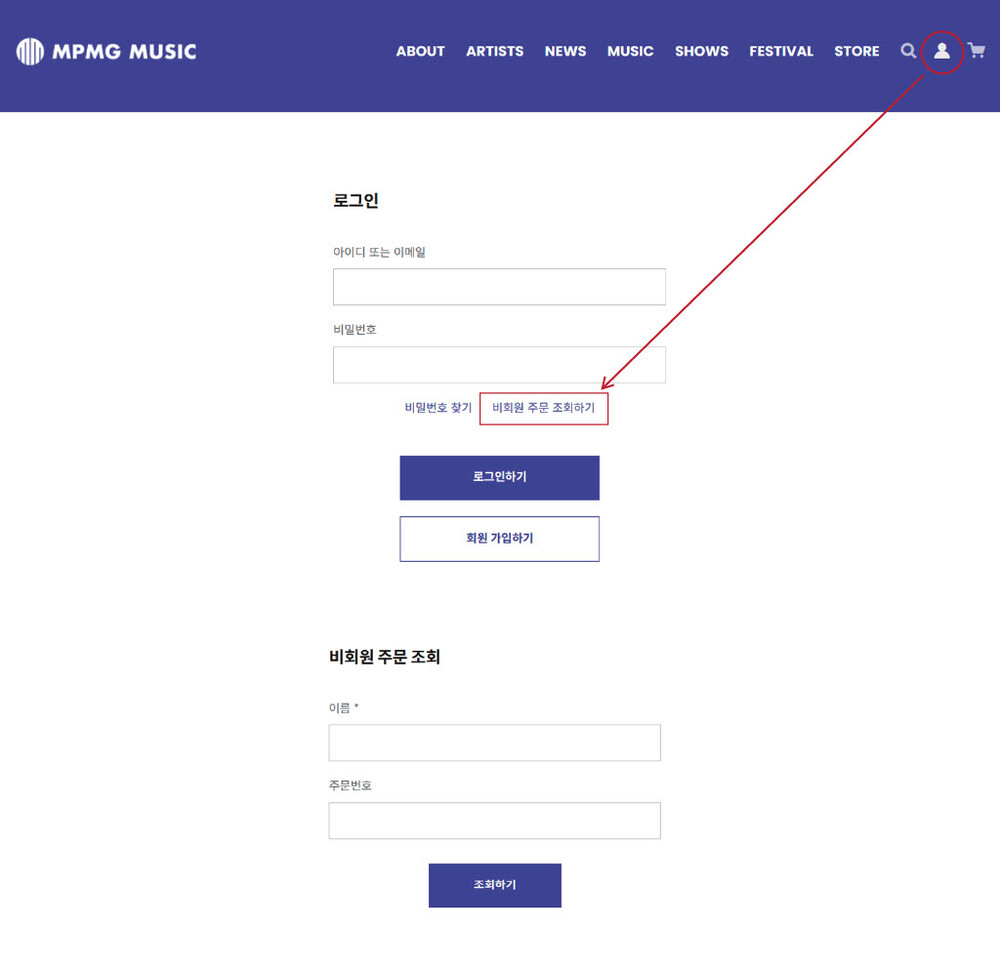
Task: Select NEWS in the navigation bar
Action: tap(565, 51)
